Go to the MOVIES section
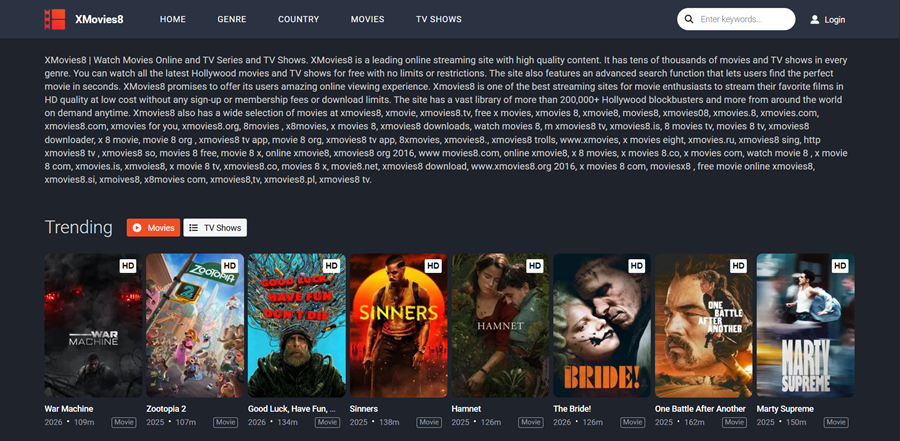 point(367,19)
